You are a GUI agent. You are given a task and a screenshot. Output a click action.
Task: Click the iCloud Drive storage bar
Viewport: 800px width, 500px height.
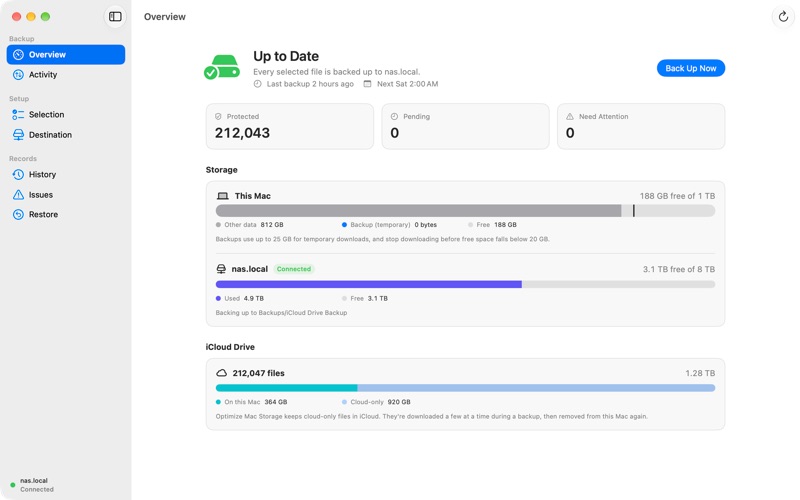pyautogui.click(x=465, y=388)
